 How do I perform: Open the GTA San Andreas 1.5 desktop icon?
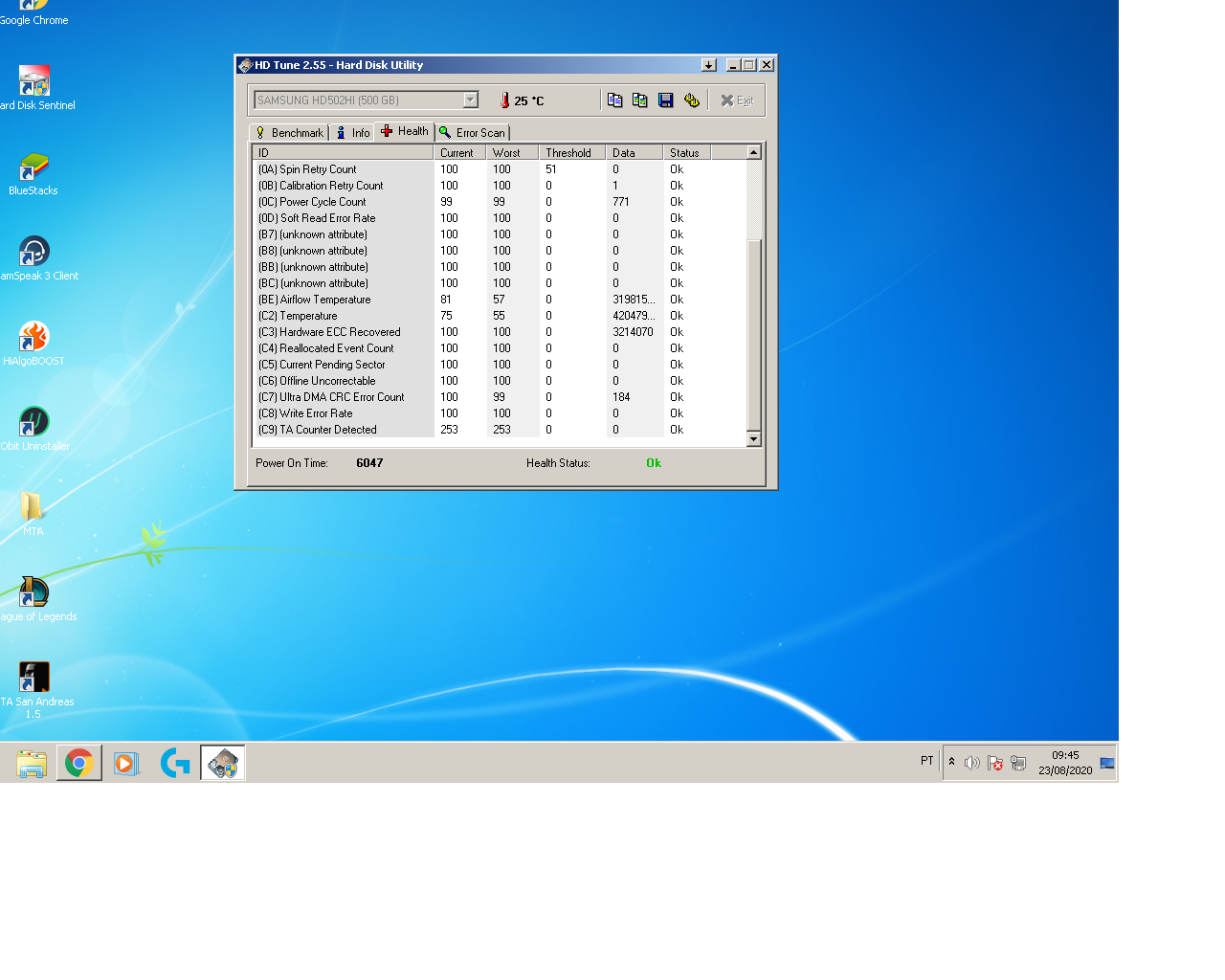(x=34, y=690)
